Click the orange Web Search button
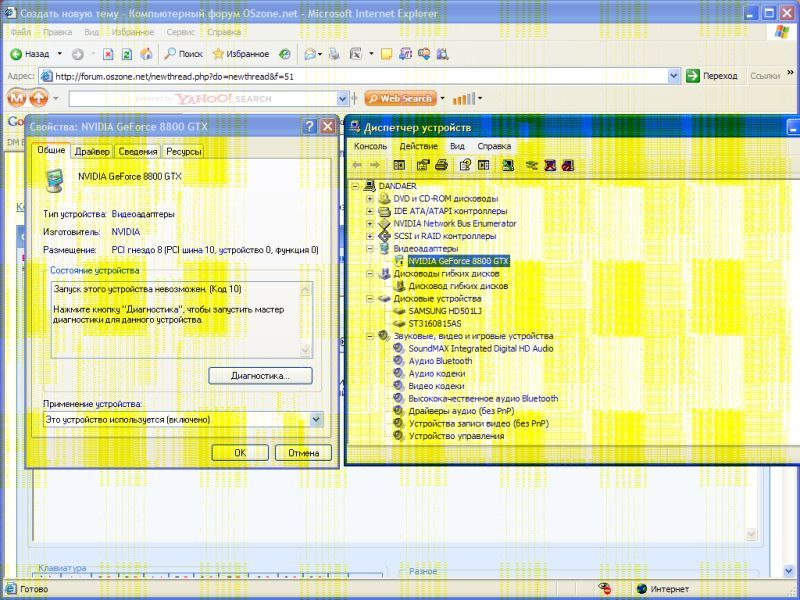 pyautogui.click(x=401, y=98)
